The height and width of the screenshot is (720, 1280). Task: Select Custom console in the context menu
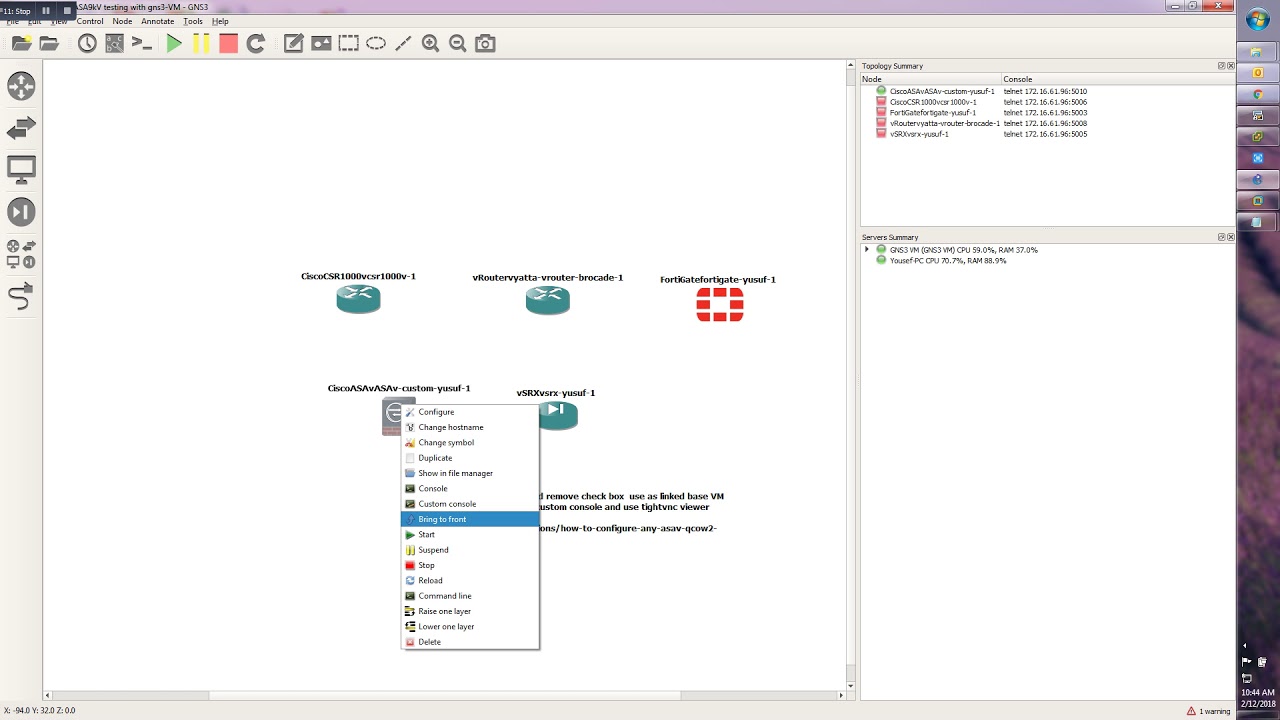[470, 504]
